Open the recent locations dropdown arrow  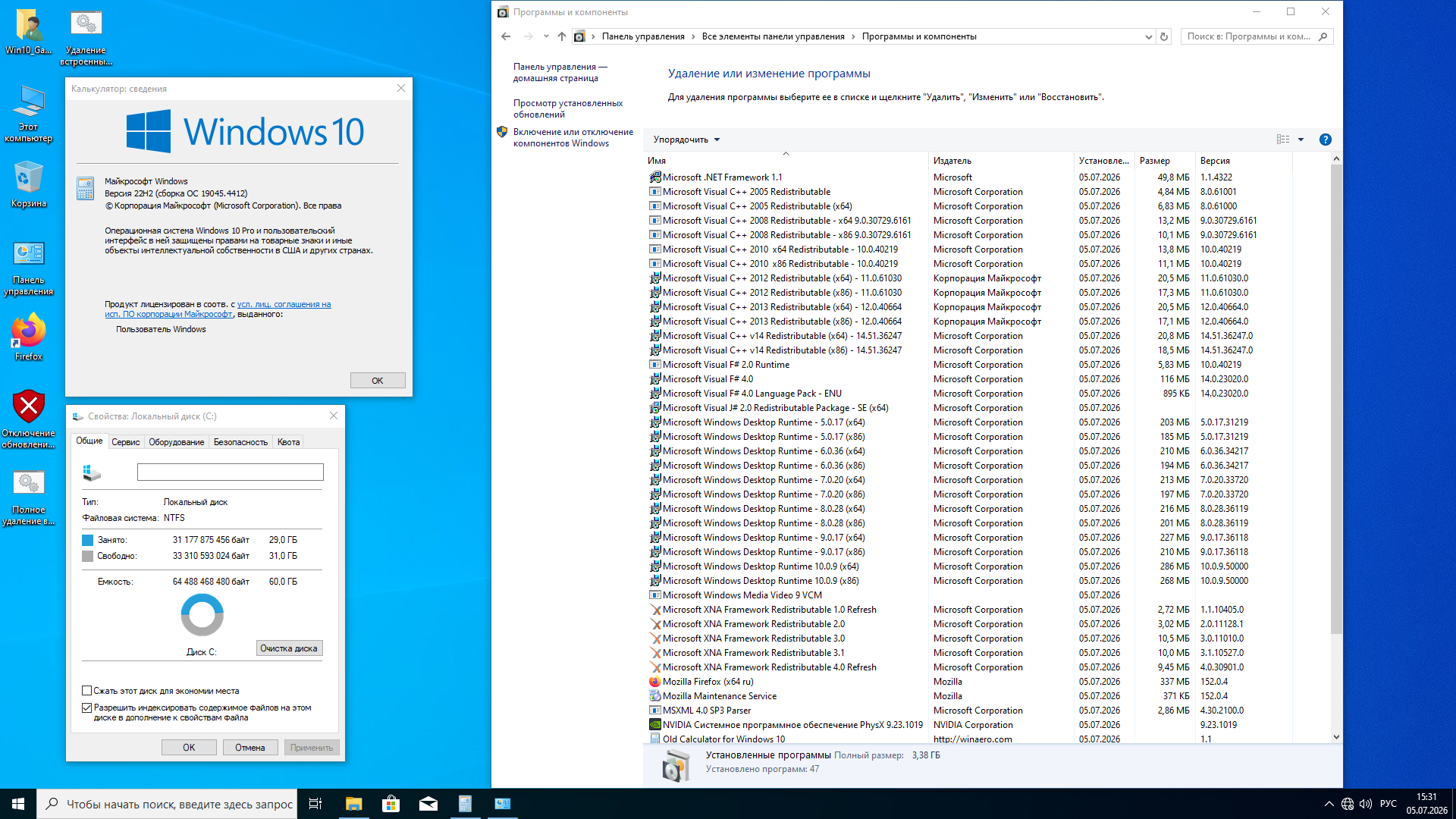click(546, 36)
